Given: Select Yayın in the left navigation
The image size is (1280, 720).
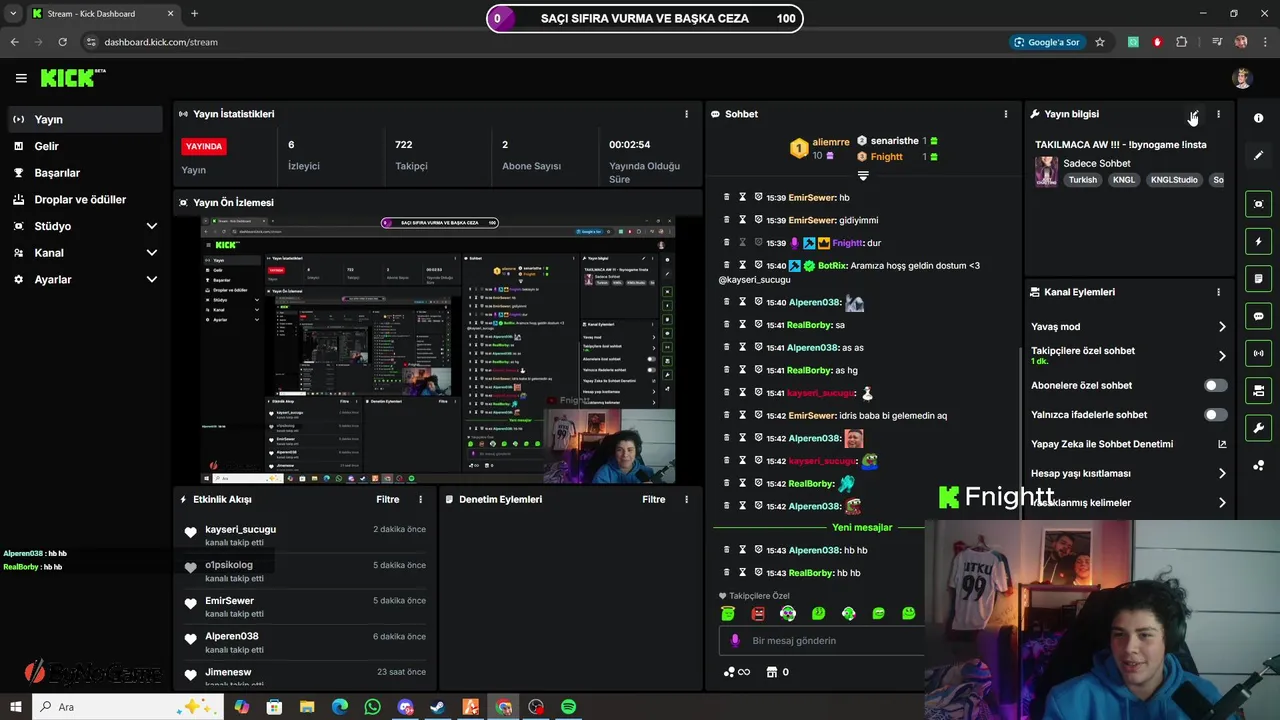Looking at the screenshot, I should click(85, 119).
